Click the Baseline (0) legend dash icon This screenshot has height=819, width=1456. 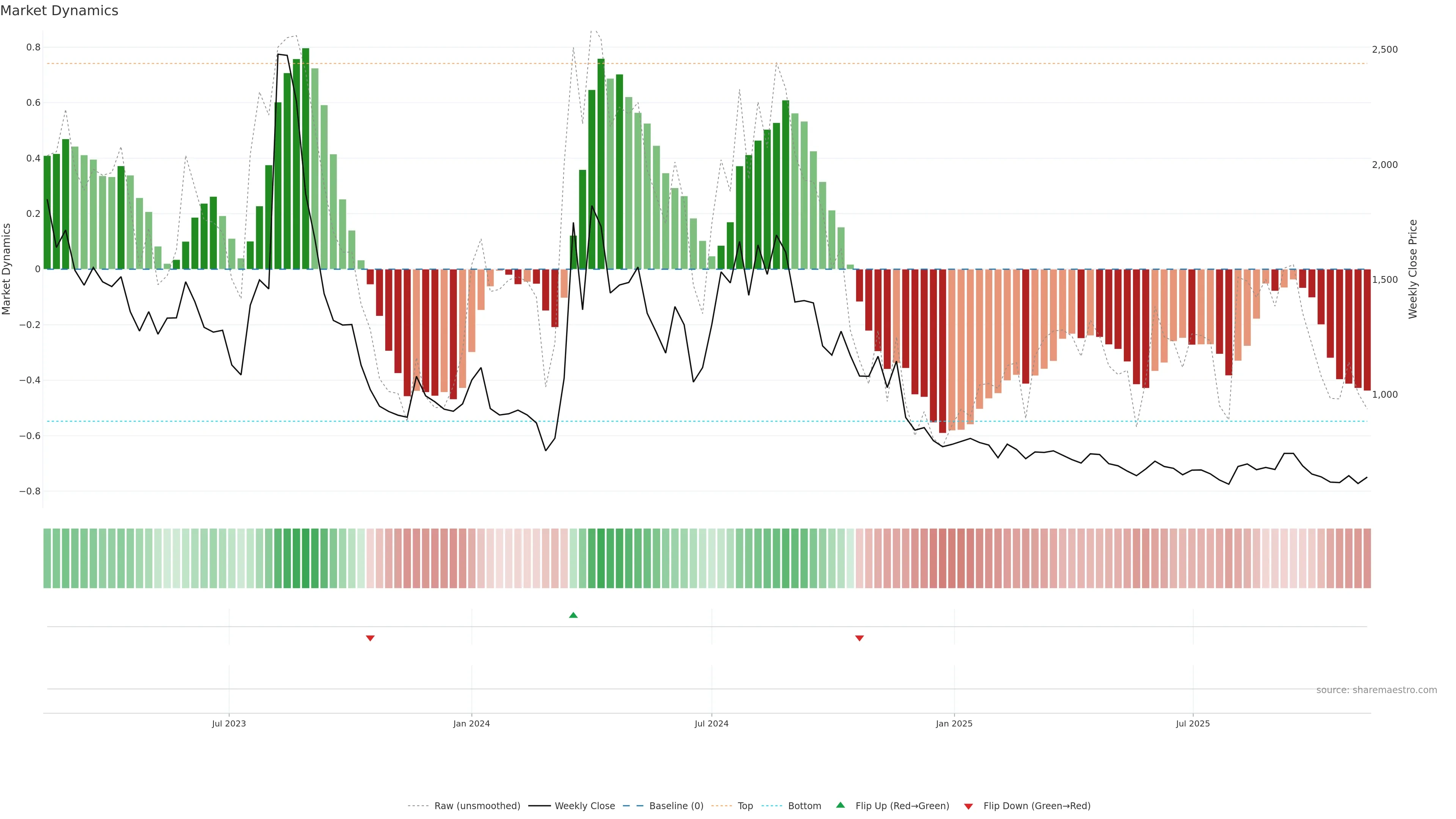click(x=633, y=806)
